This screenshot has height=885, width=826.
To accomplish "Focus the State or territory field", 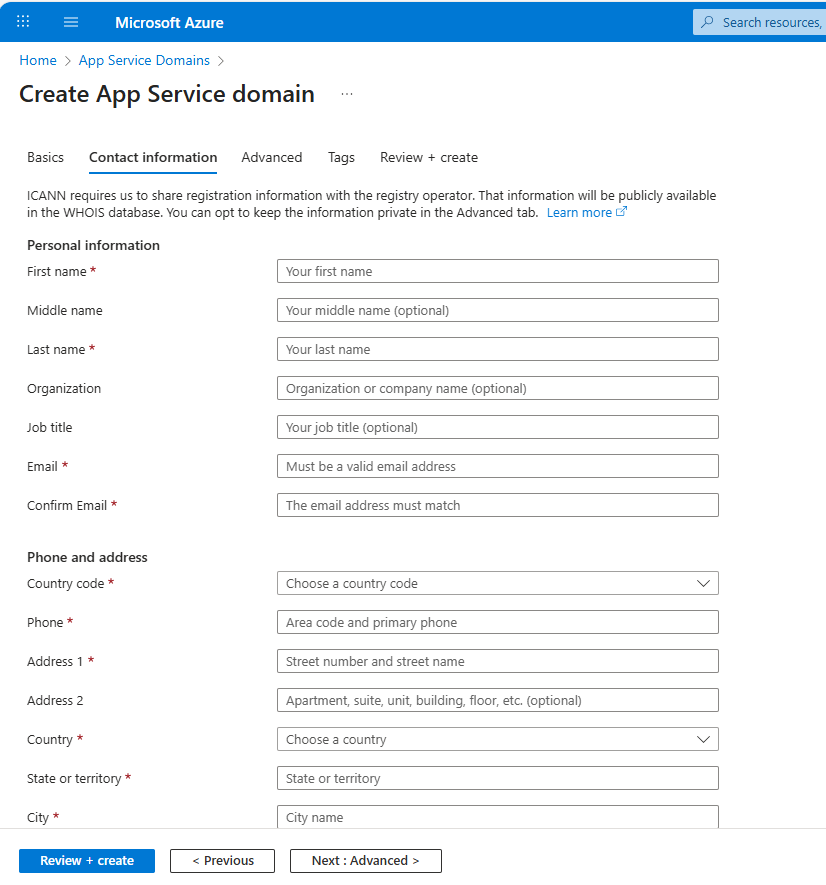I will (497, 778).
